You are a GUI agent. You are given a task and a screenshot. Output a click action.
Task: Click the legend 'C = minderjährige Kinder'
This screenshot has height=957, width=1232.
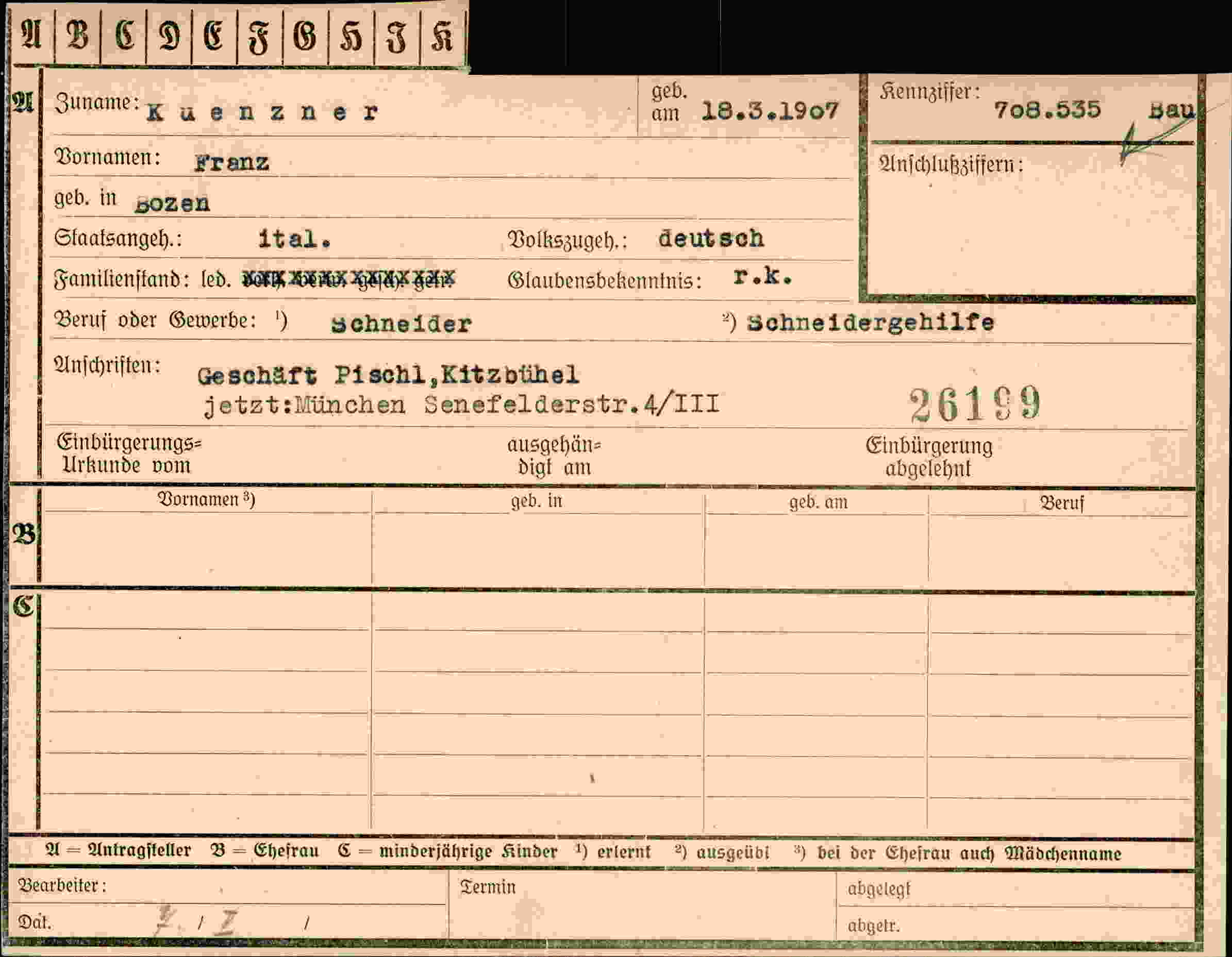click(x=447, y=851)
